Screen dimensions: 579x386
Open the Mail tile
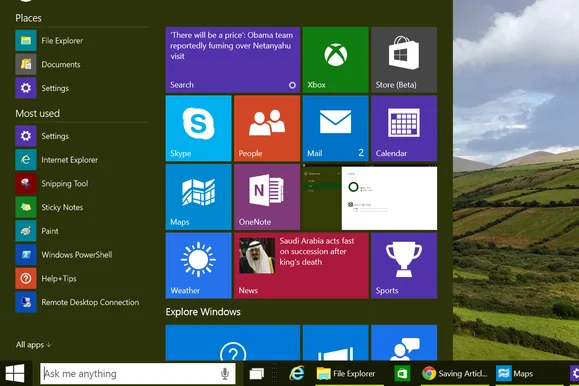[x=335, y=128]
